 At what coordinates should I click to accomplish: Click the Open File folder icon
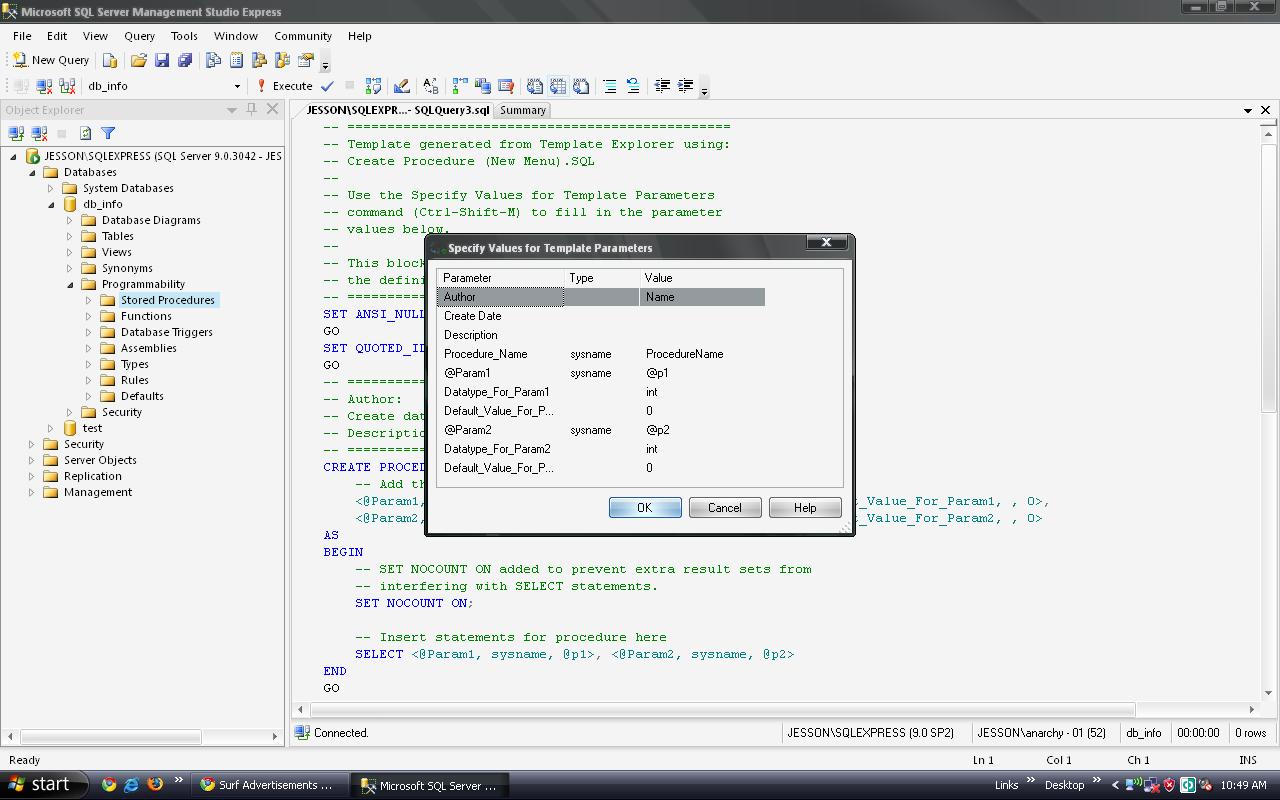139,60
